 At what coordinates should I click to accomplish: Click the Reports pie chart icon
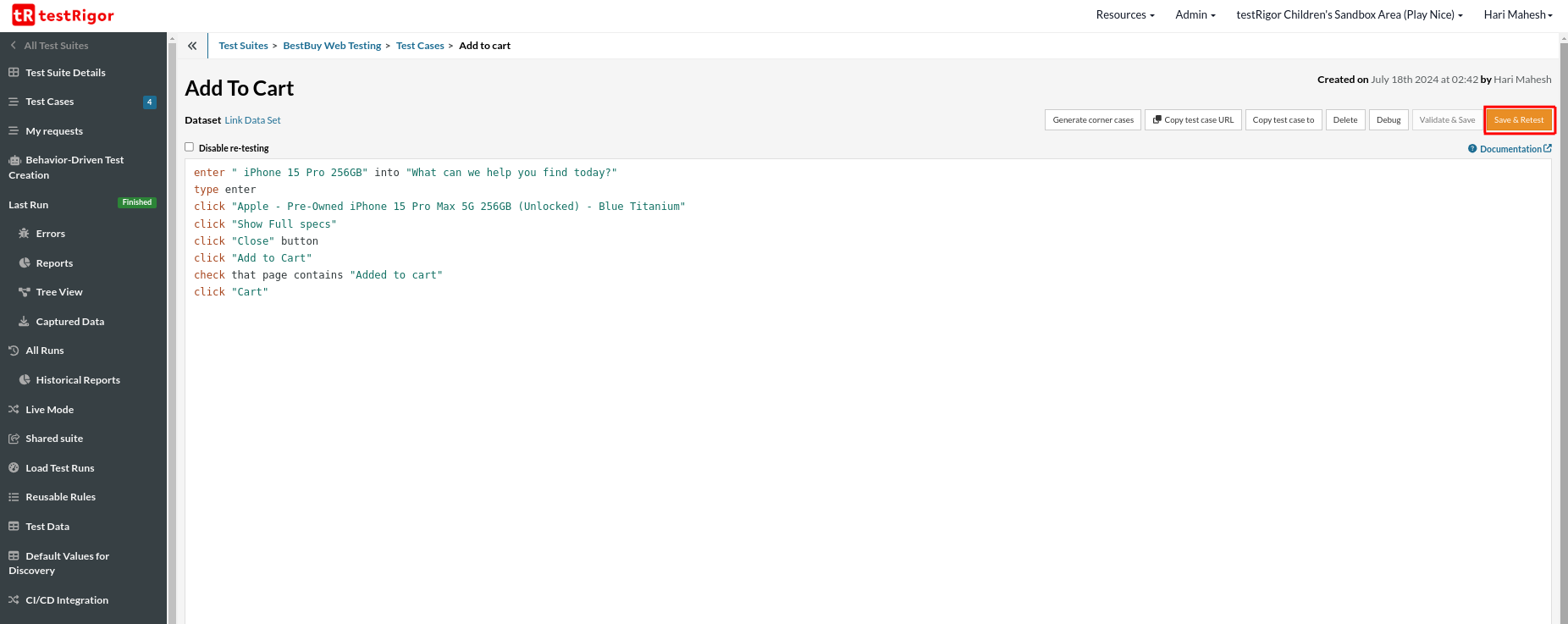point(24,263)
